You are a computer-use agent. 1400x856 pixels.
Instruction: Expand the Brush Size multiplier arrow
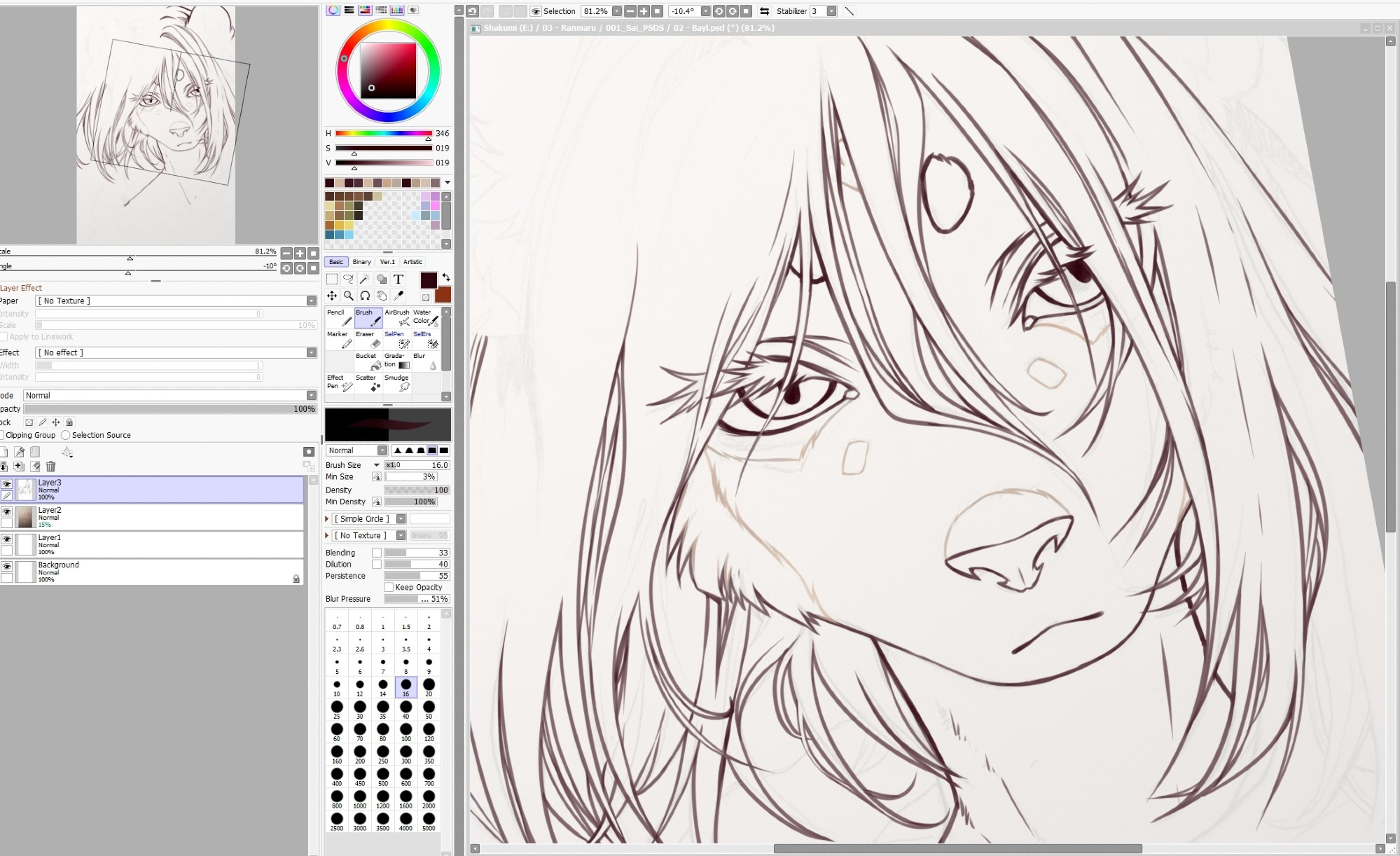click(377, 465)
